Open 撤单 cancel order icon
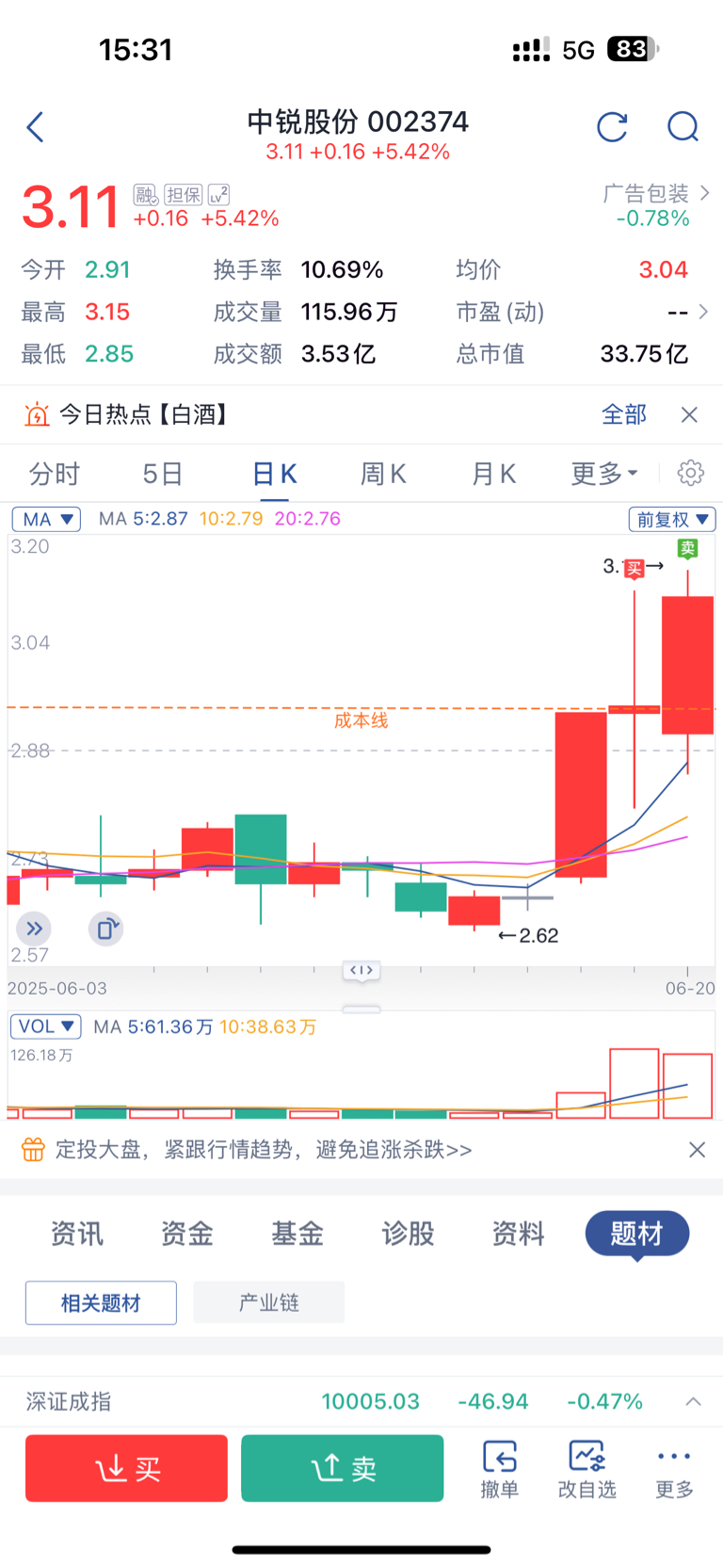Viewport: 723px width, 1568px height. [500, 1468]
